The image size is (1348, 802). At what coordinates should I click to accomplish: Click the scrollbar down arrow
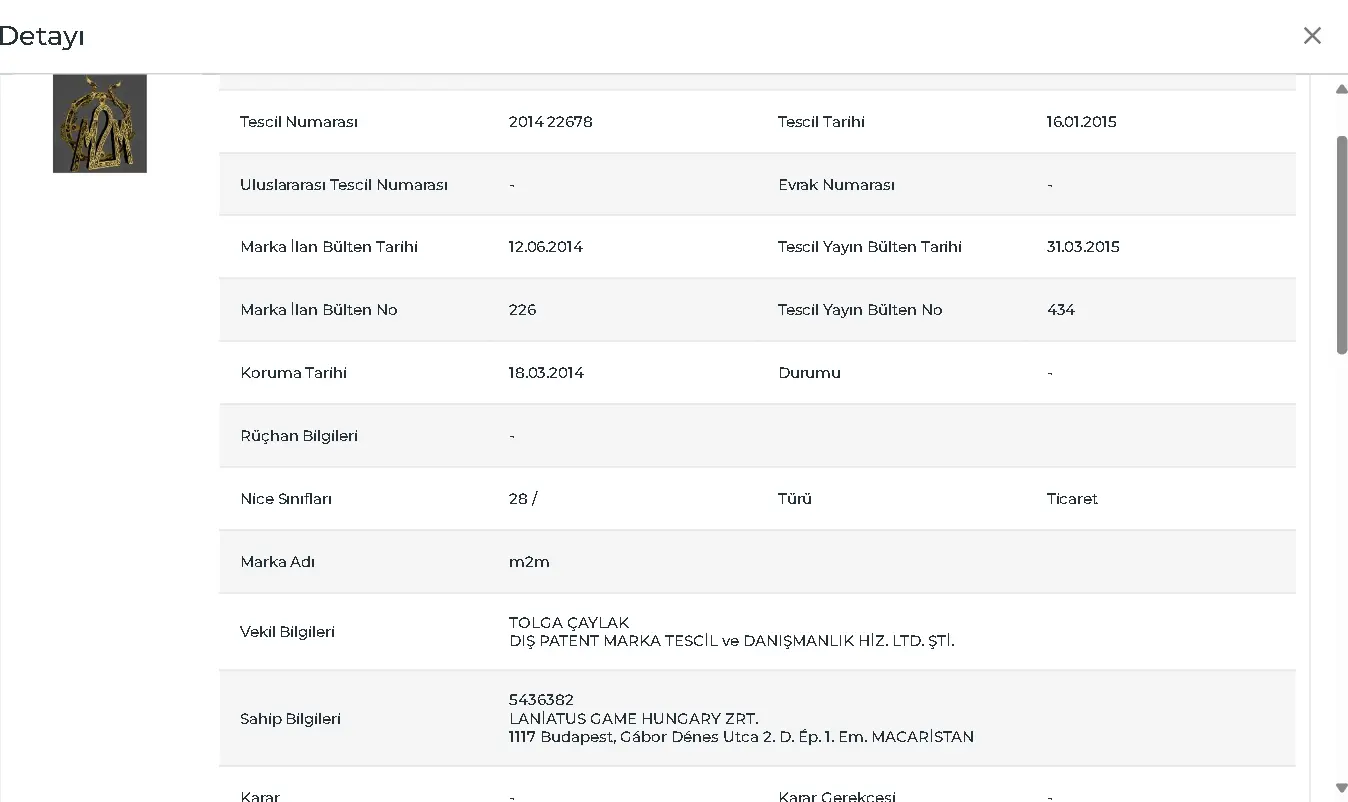click(x=1341, y=789)
